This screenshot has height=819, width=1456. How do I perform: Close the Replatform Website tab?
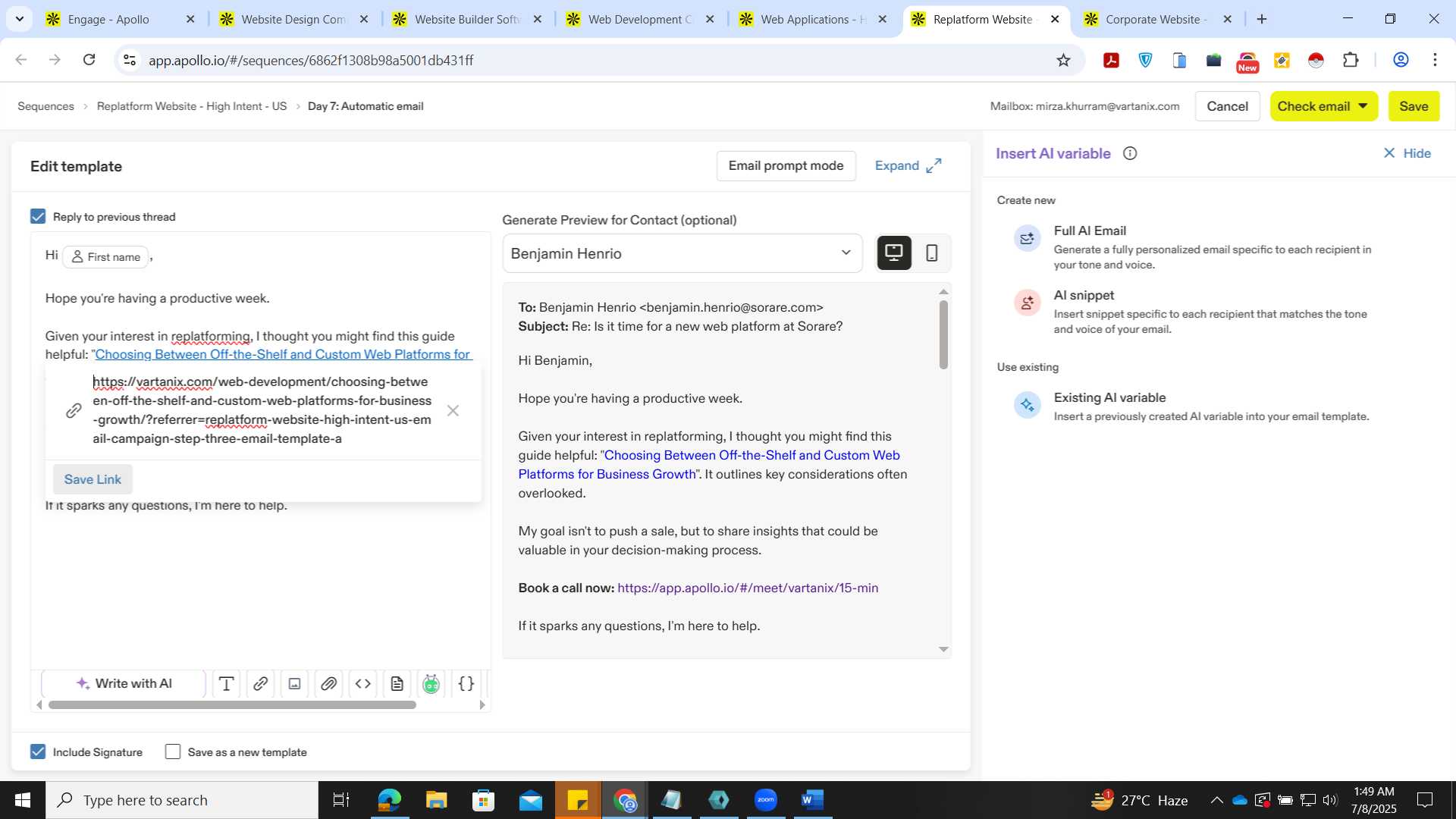pos(1055,19)
